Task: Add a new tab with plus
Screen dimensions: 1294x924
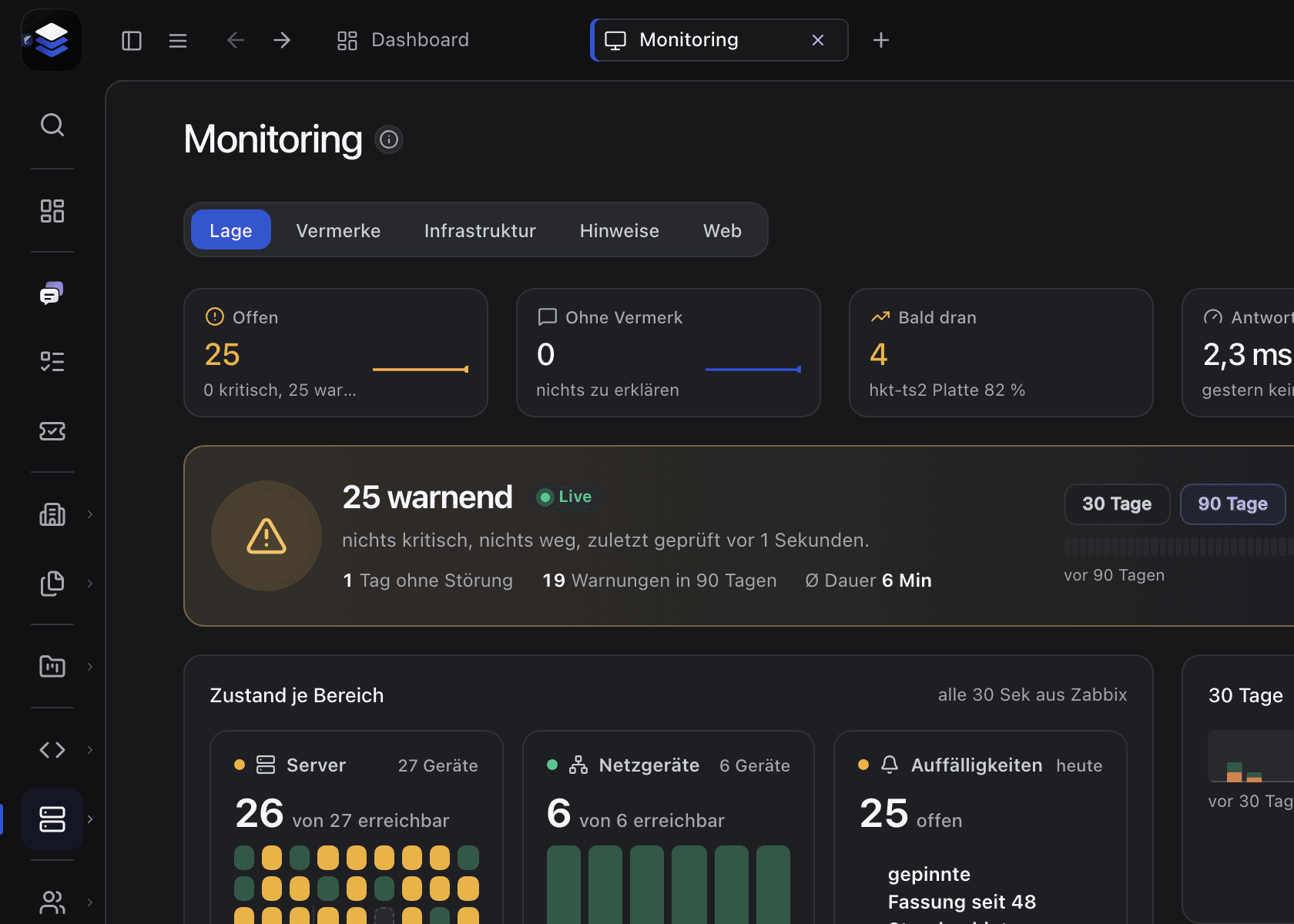Action: pyautogui.click(x=881, y=40)
